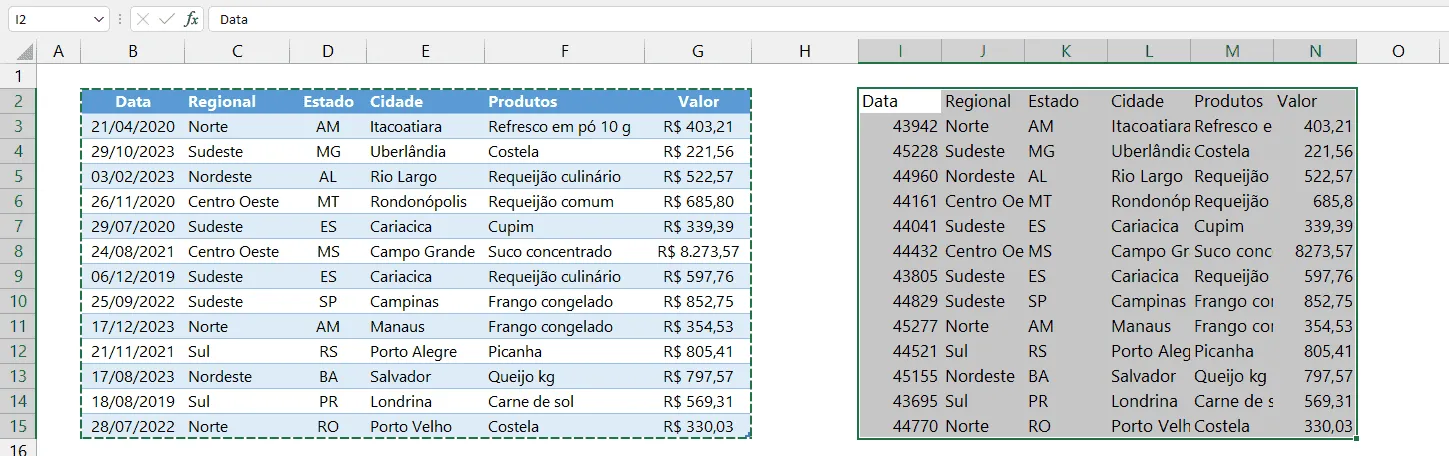Screen dimensions: 1449x456
Task: Click cell Suco concentrado
Action: (x=565, y=251)
